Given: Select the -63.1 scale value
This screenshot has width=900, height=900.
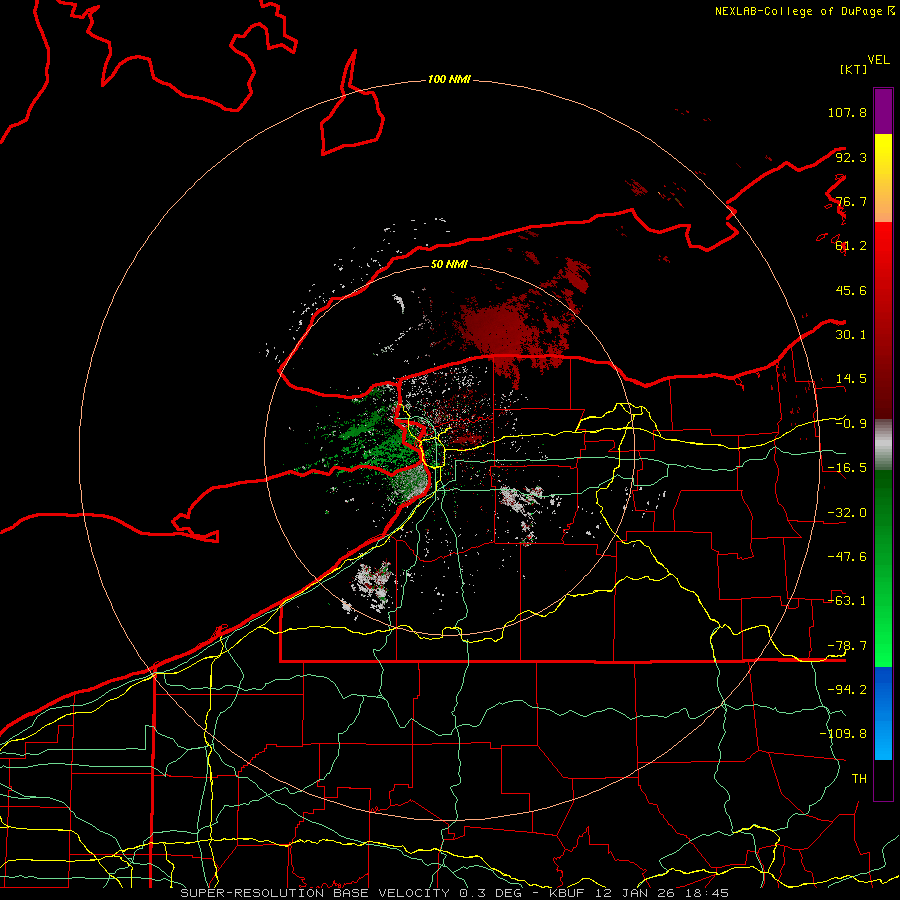Looking at the screenshot, I should [x=847, y=601].
